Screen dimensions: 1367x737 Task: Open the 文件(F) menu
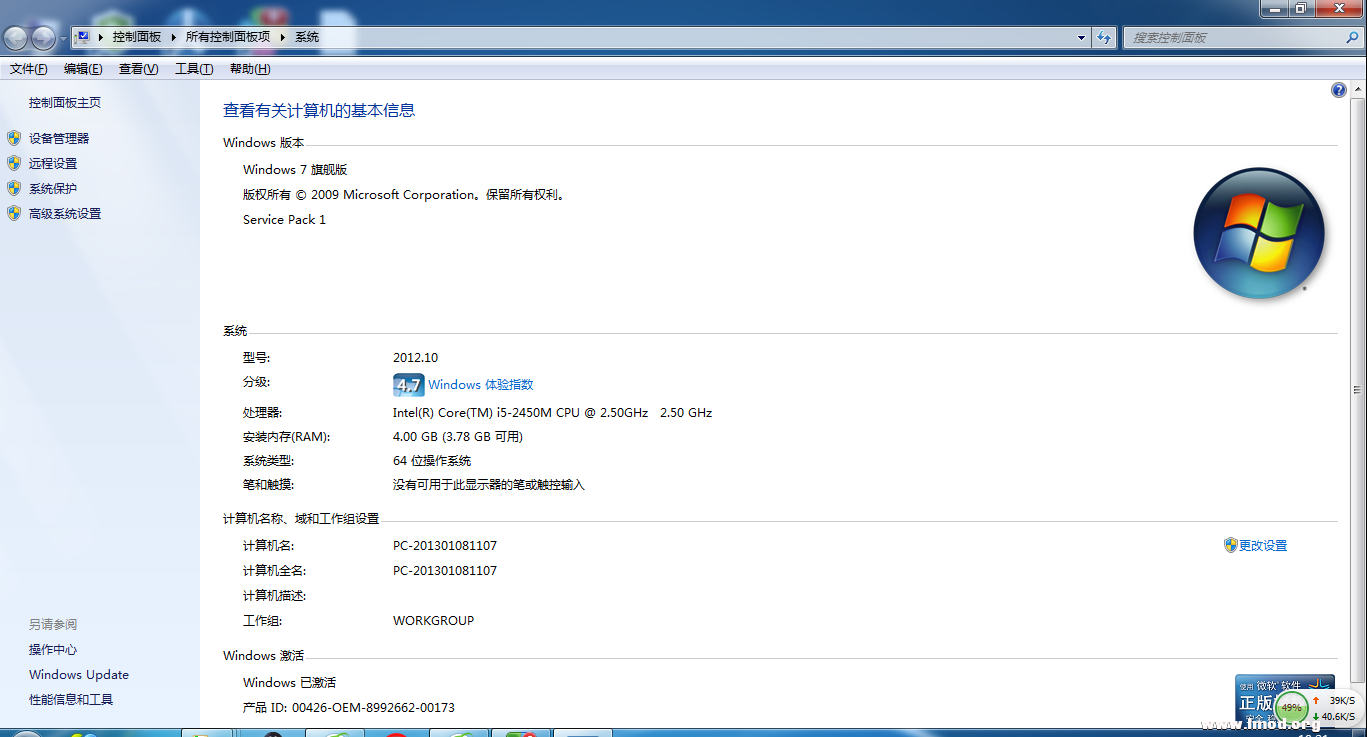[x=28, y=69]
